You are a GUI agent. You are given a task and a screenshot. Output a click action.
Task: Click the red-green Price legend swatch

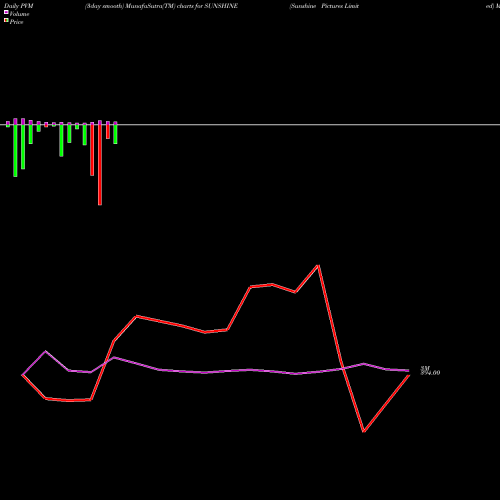[6, 21]
